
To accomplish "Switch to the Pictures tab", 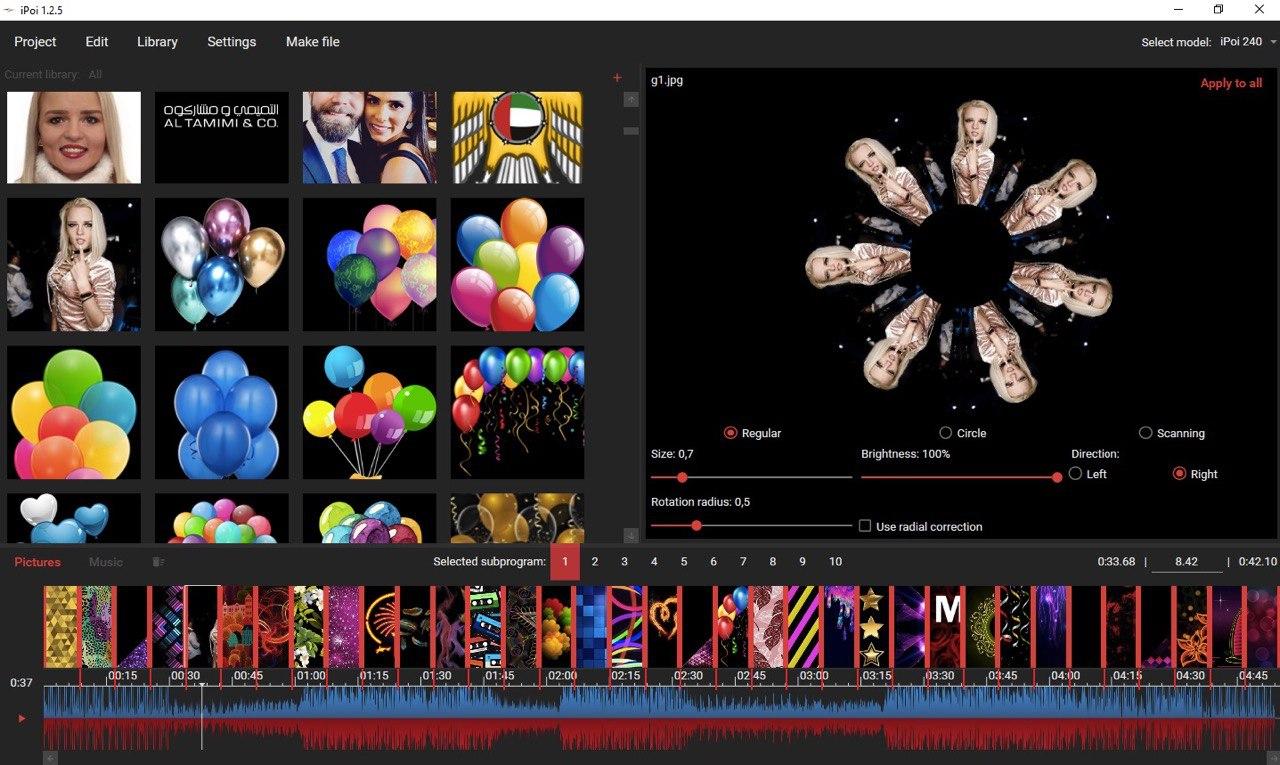I will click(37, 562).
